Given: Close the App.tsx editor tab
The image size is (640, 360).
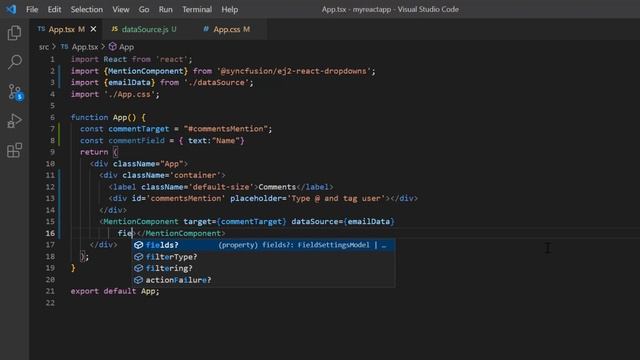Looking at the screenshot, I should point(93,29).
